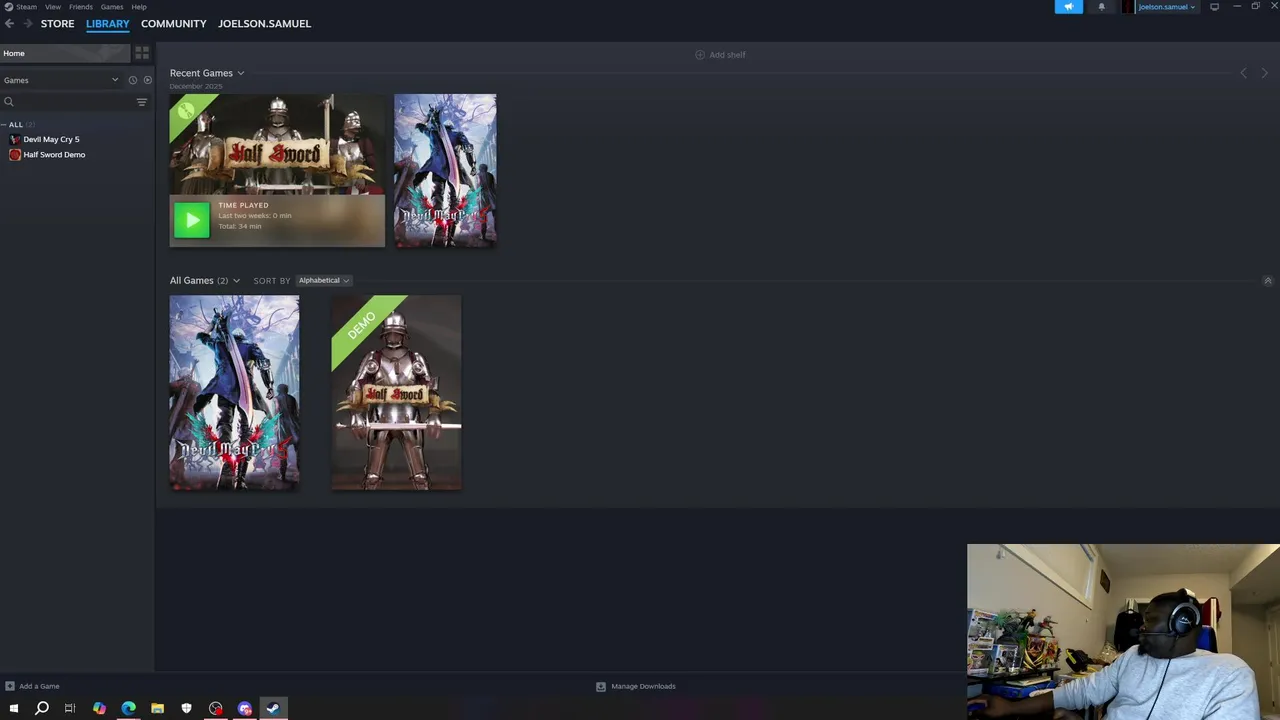Open the Alphabetical sort dropdown
This screenshot has width=1280, height=720.
click(324, 281)
